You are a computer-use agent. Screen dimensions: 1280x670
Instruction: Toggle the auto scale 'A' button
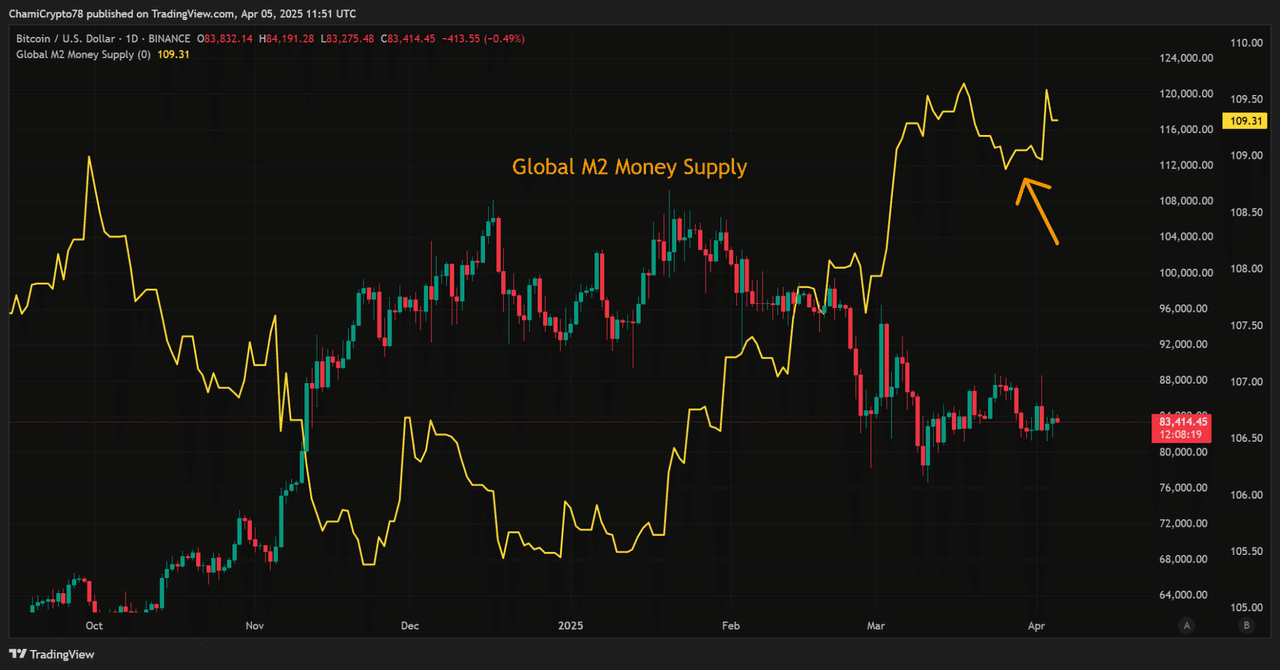click(x=1187, y=626)
